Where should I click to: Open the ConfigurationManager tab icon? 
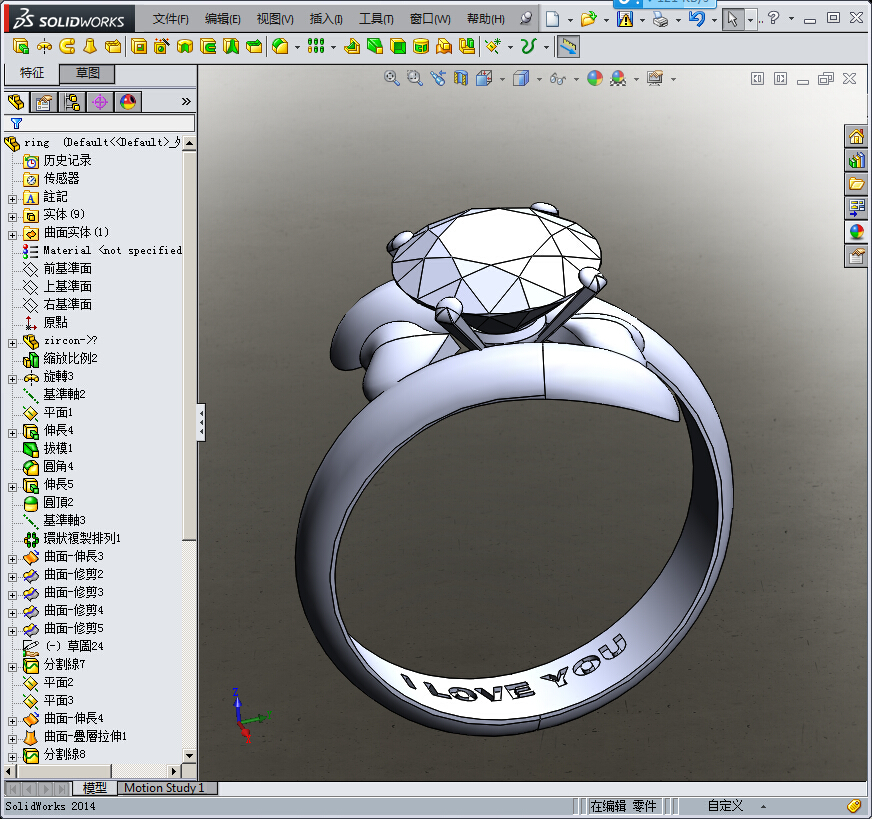[72, 102]
